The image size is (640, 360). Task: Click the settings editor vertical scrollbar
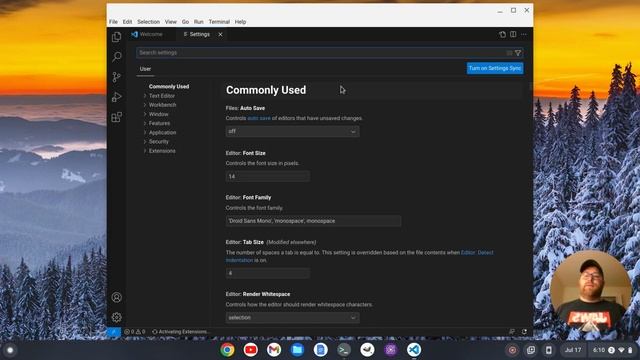pos(530,87)
